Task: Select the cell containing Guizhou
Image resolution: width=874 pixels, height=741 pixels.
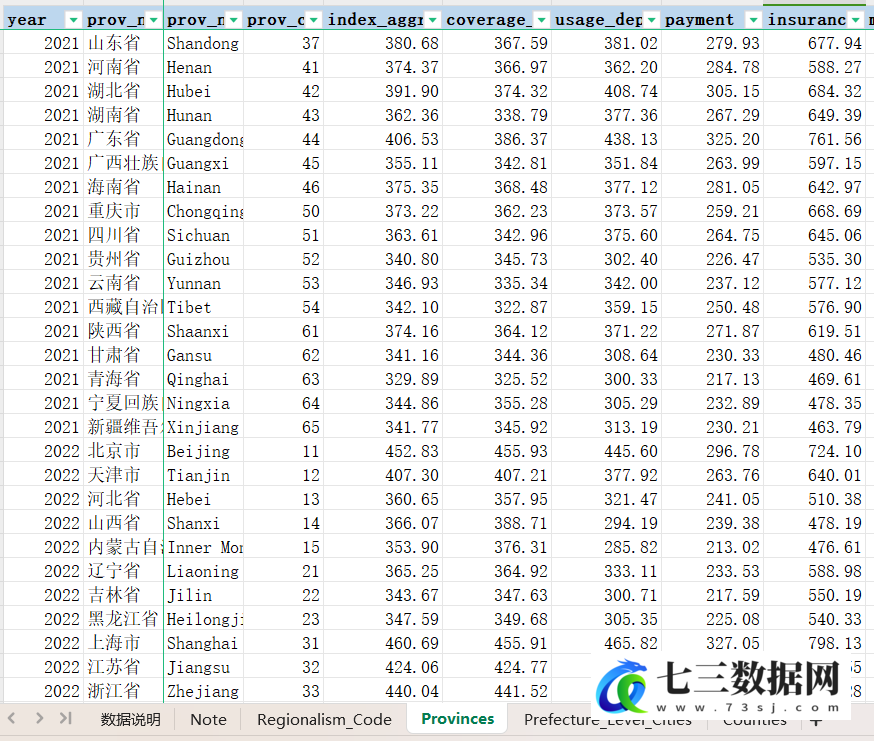Action: (203, 259)
